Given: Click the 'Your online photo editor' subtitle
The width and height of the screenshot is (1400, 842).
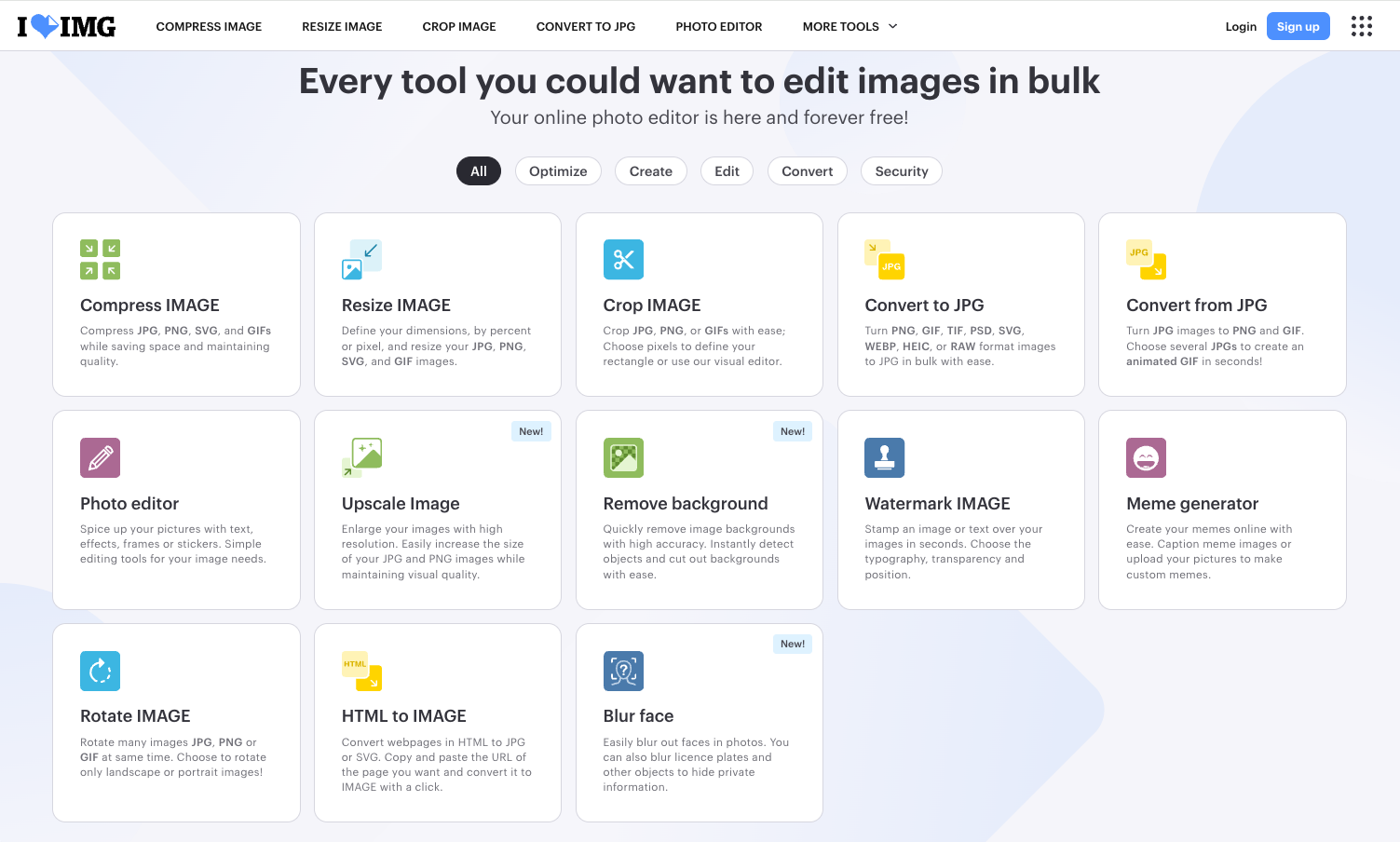Looking at the screenshot, I should 700,117.
